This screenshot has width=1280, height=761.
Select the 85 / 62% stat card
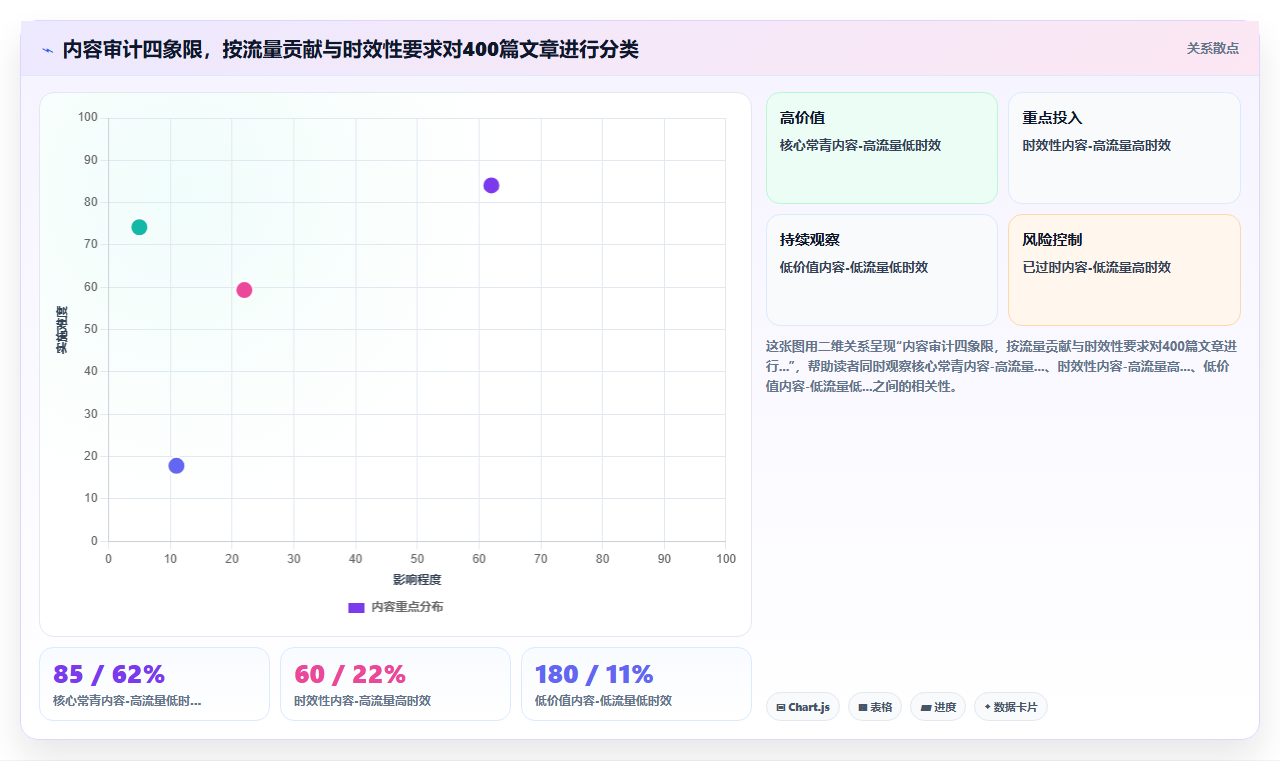point(154,684)
